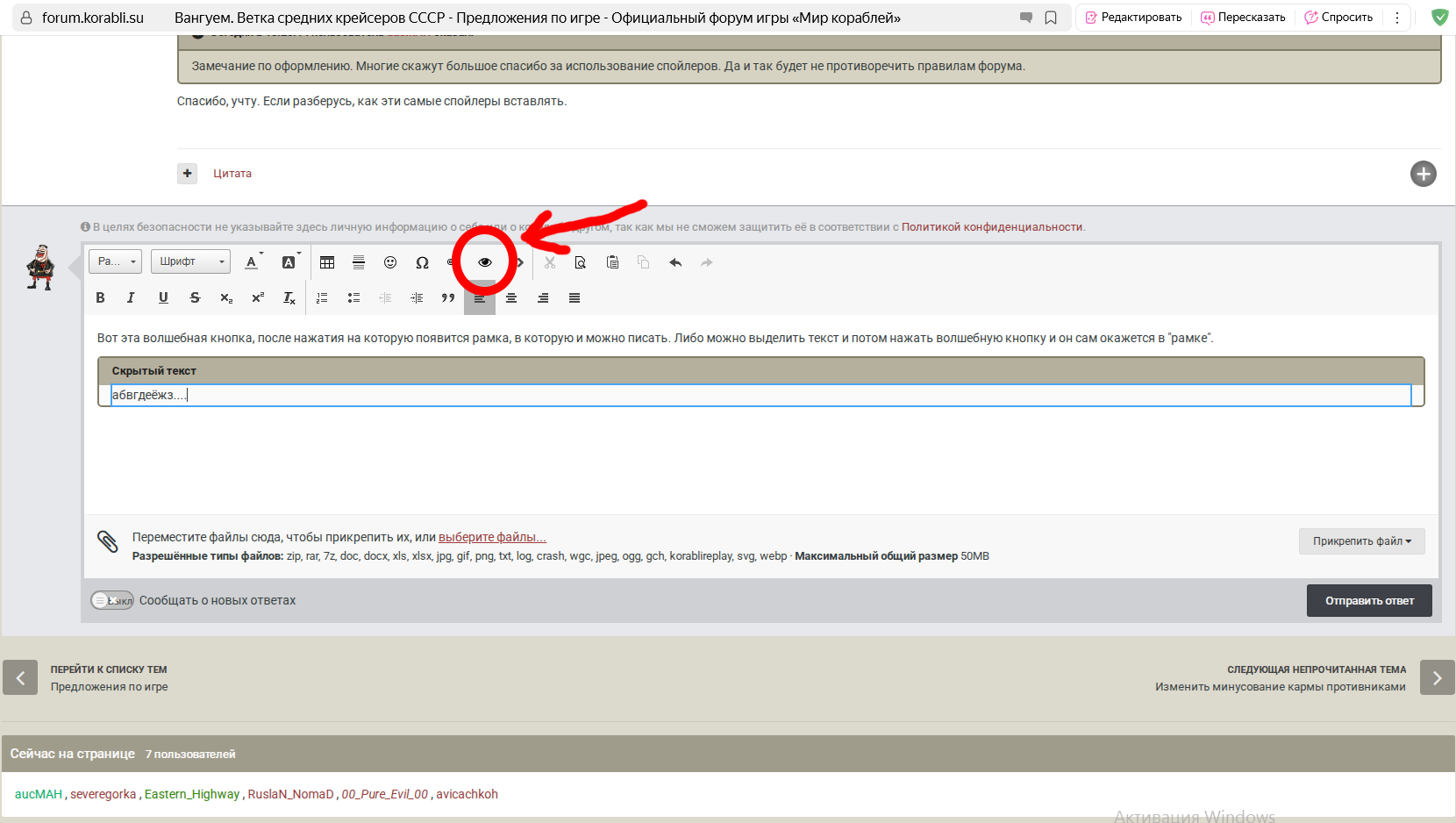Insert a table via toolbar icon
The height and width of the screenshot is (823, 1456).
coord(327,262)
